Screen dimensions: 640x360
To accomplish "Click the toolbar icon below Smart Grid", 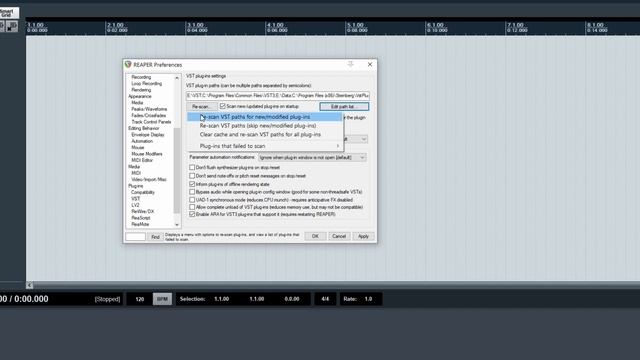I will [12, 27].
